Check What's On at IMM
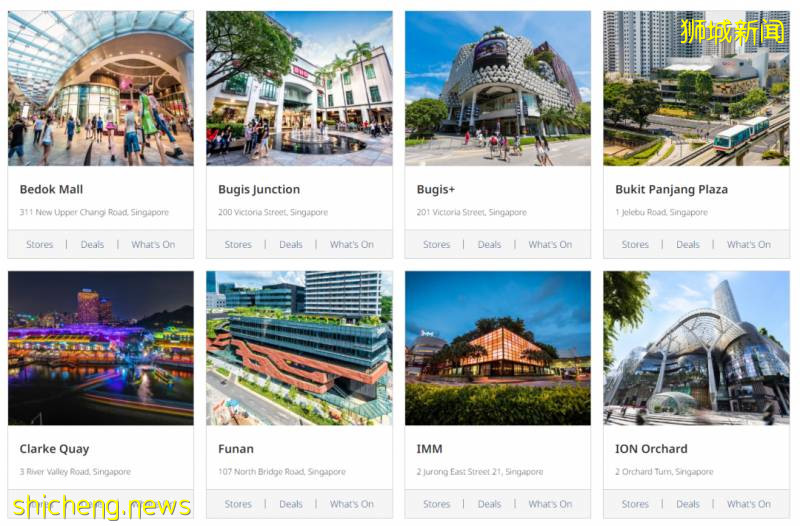This screenshot has width=800, height=526. (x=550, y=504)
